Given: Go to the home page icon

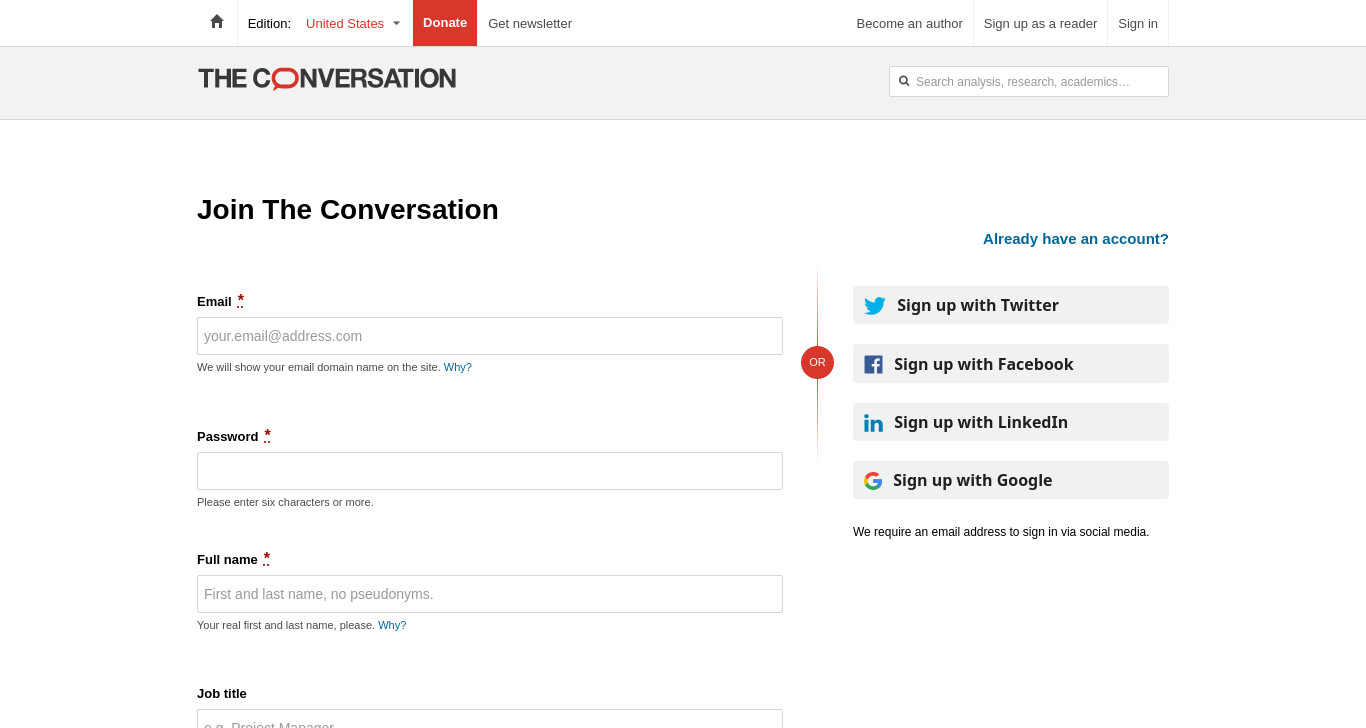Looking at the screenshot, I should (217, 22).
